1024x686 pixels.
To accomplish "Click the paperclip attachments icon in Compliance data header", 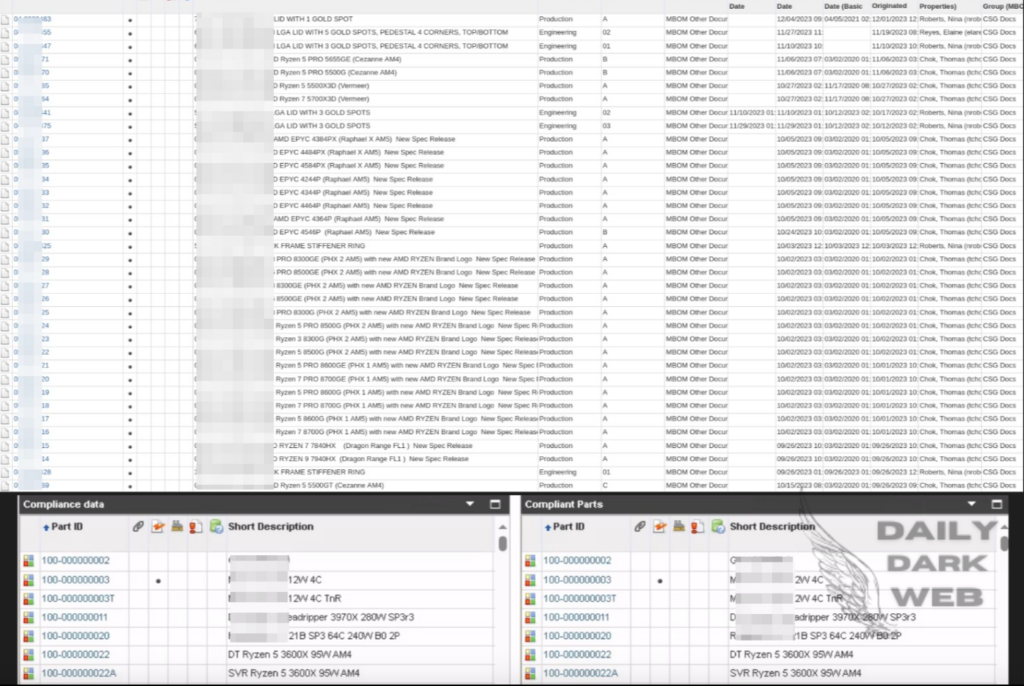I will coord(136,526).
